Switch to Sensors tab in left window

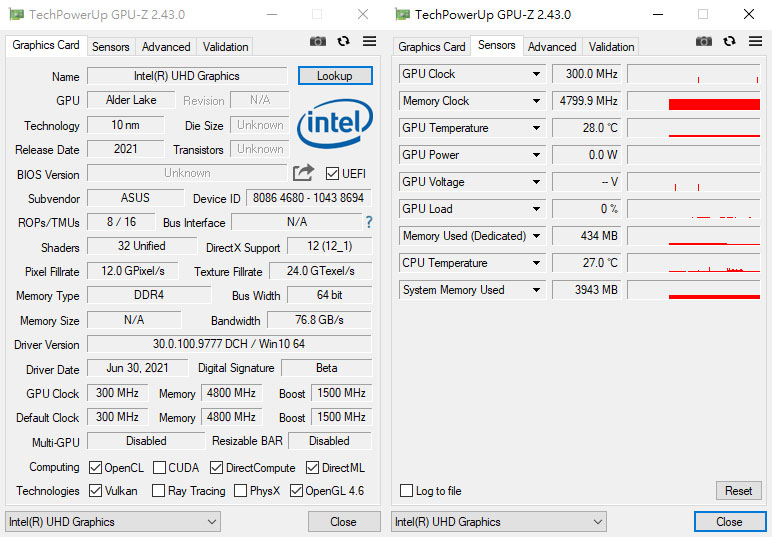(111, 47)
